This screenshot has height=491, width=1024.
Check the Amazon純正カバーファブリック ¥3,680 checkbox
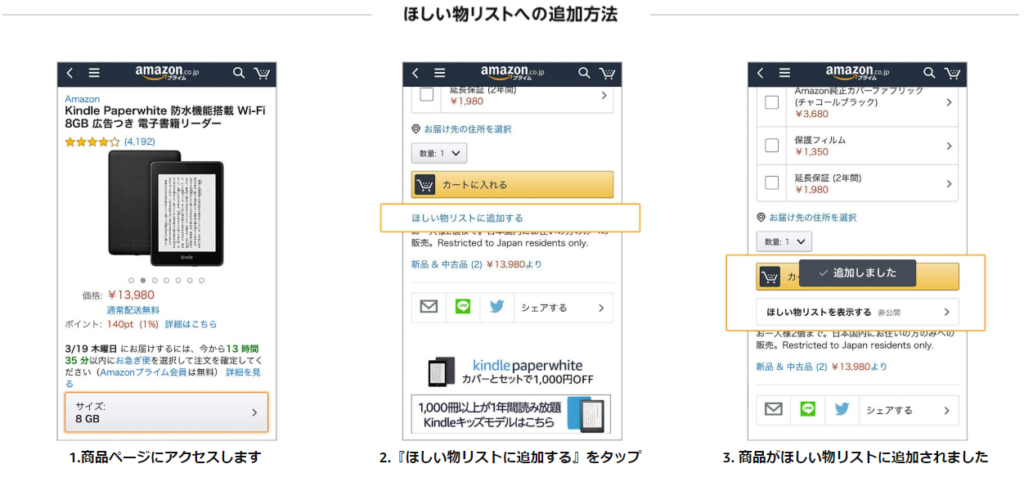click(772, 103)
